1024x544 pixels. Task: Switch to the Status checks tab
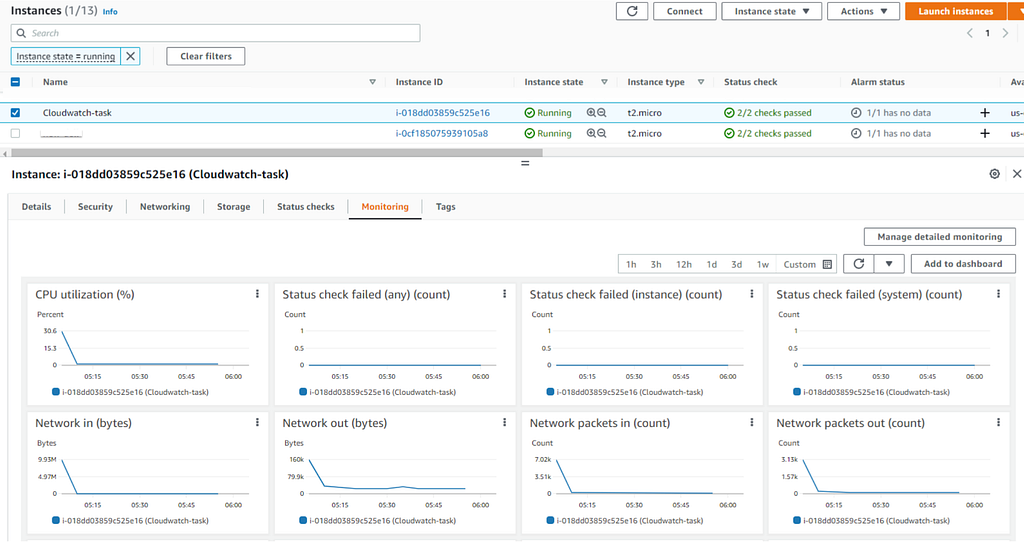point(306,206)
